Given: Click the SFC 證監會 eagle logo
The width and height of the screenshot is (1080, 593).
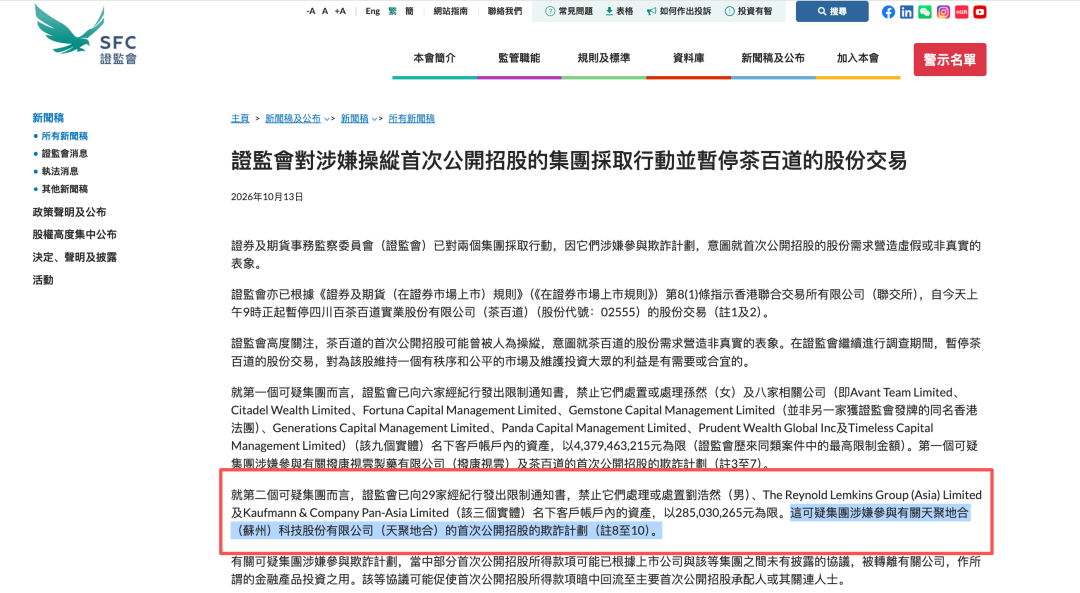Looking at the screenshot, I should point(86,35).
